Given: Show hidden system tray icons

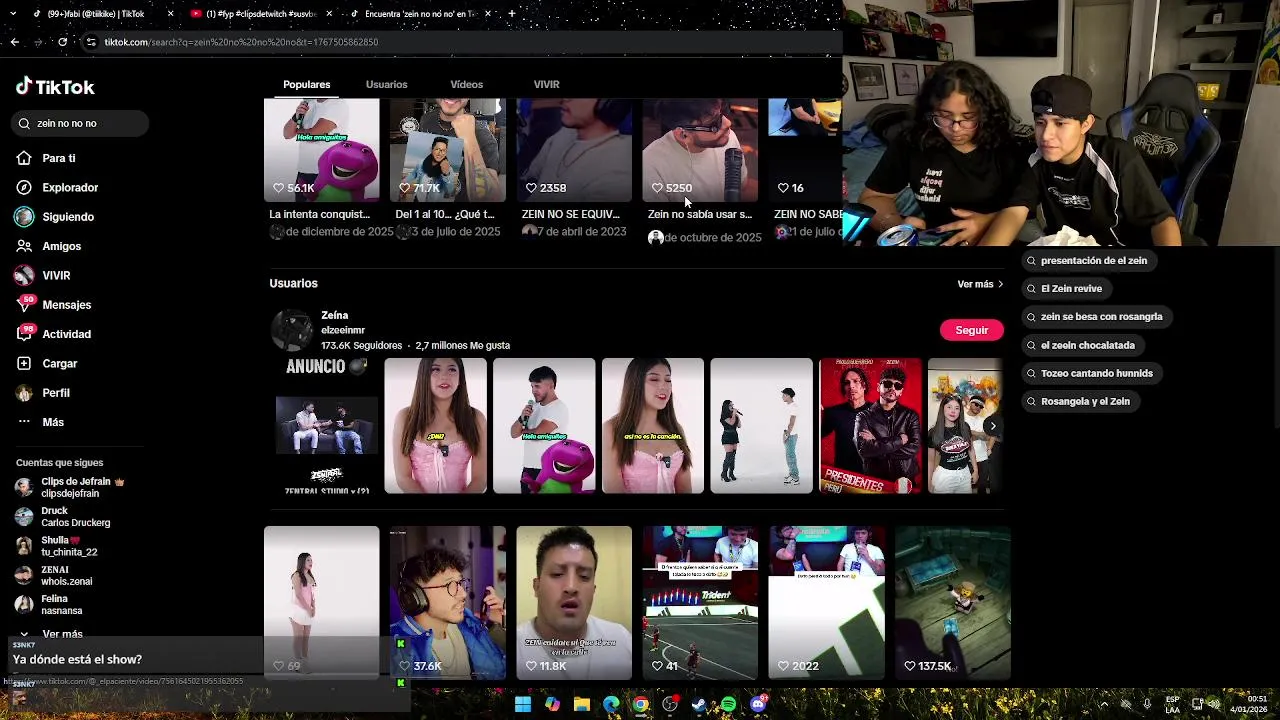Looking at the screenshot, I should click(x=1104, y=704).
